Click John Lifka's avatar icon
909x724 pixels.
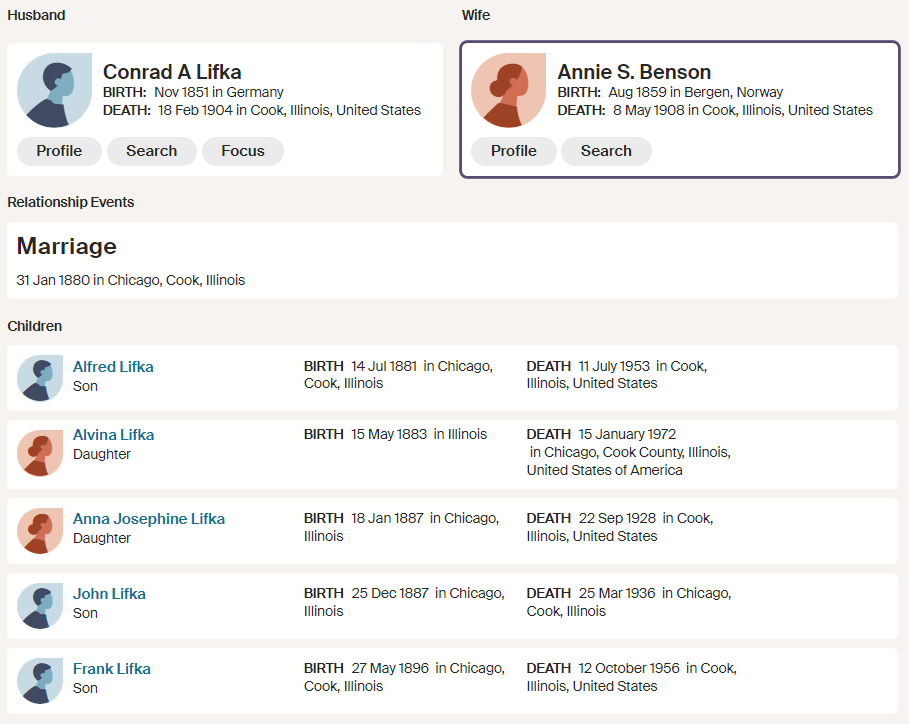pos(40,605)
